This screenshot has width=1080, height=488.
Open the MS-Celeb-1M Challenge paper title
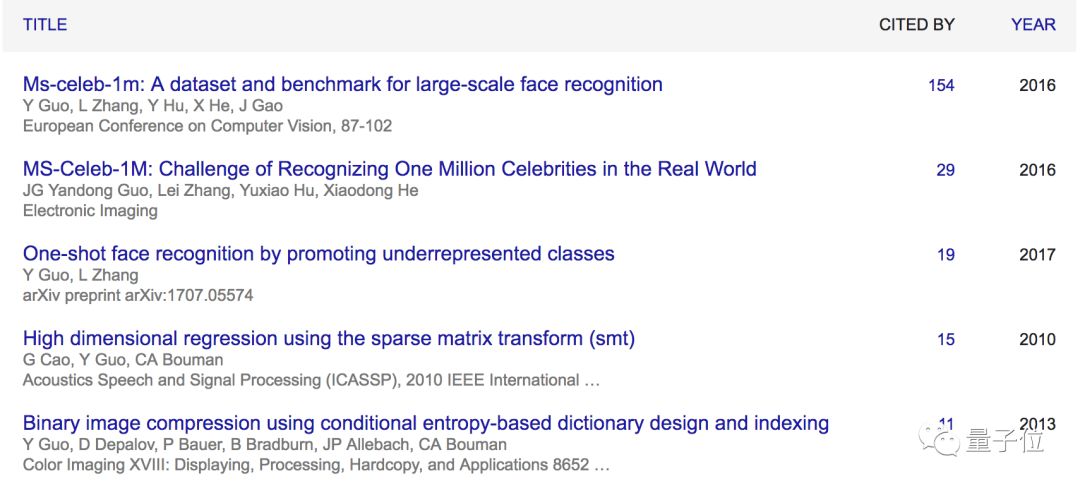pyautogui.click(x=389, y=169)
